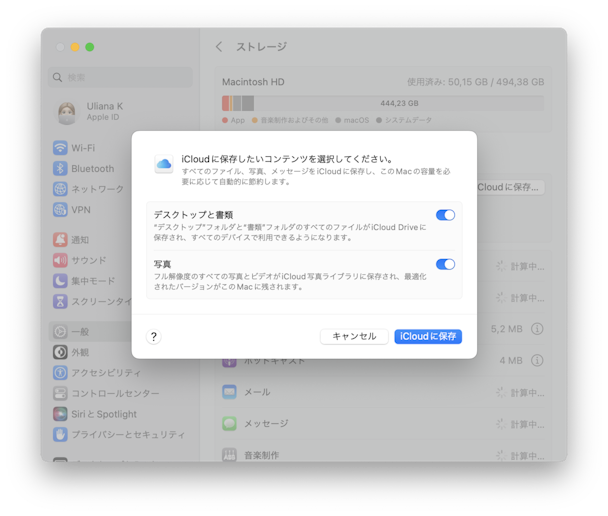Open the Uliana K Apple ID profile
This screenshot has width=608, height=516.
[88, 112]
